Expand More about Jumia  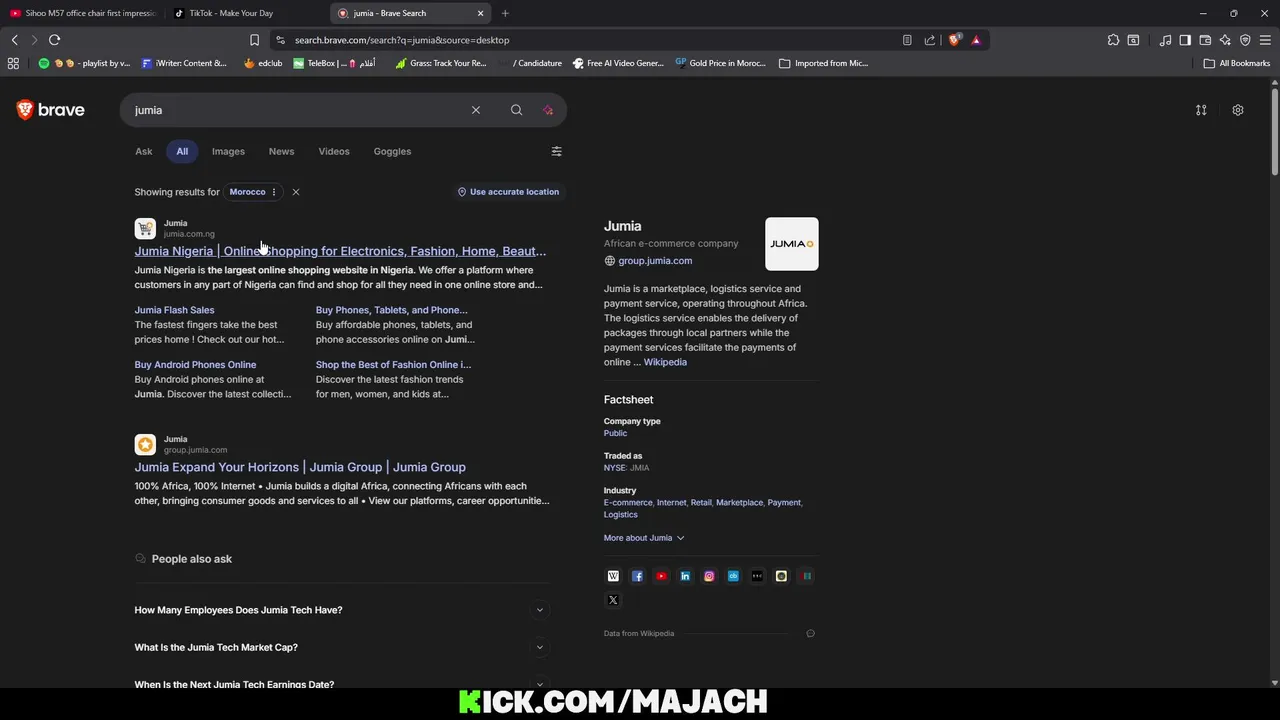[644, 538]
